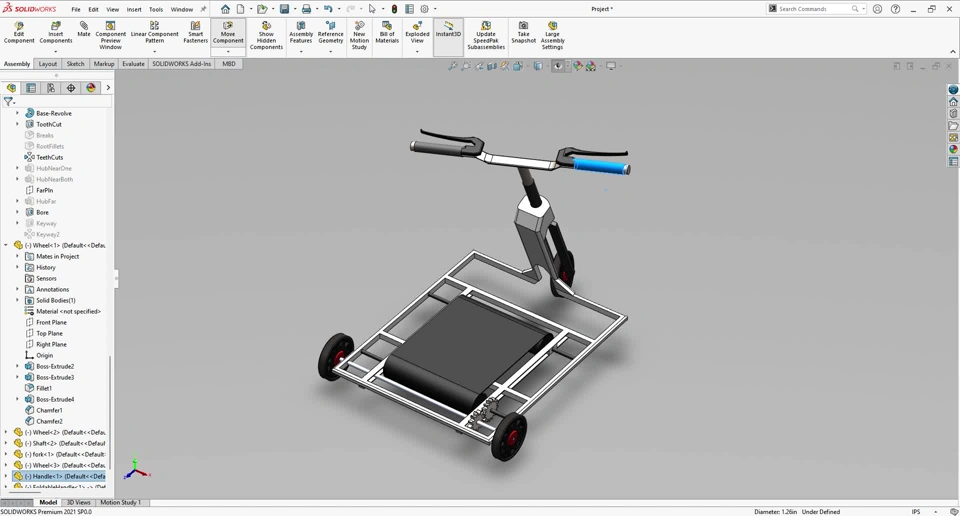The image size is (960, 516).
Task: Expand Mates in Project node
Action: (17, 256)
